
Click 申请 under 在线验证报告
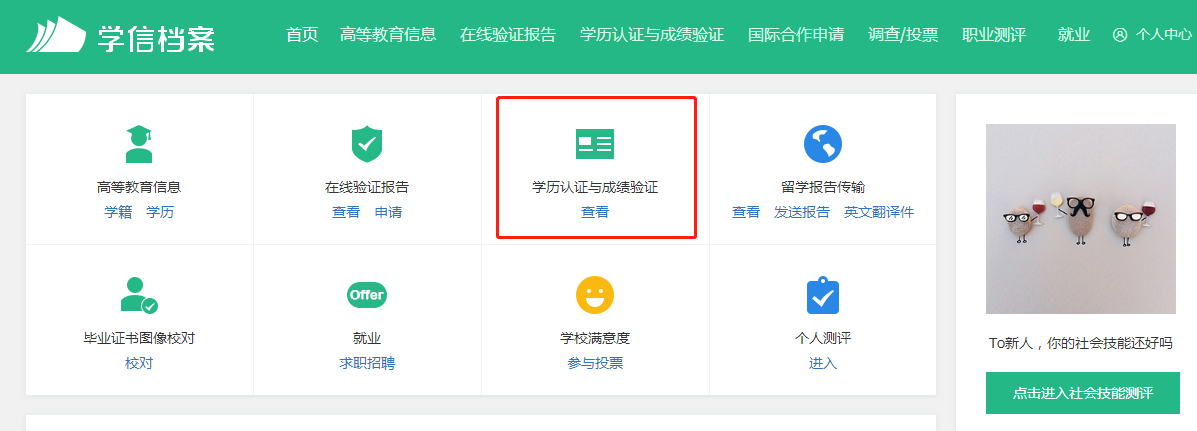[x=388, y=212]
